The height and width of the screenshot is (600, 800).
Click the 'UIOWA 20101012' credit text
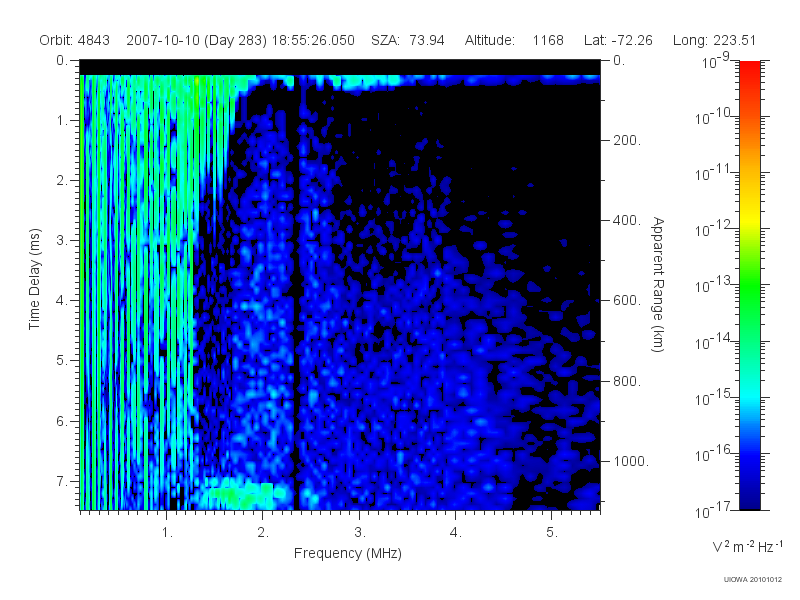click(753, 579)
